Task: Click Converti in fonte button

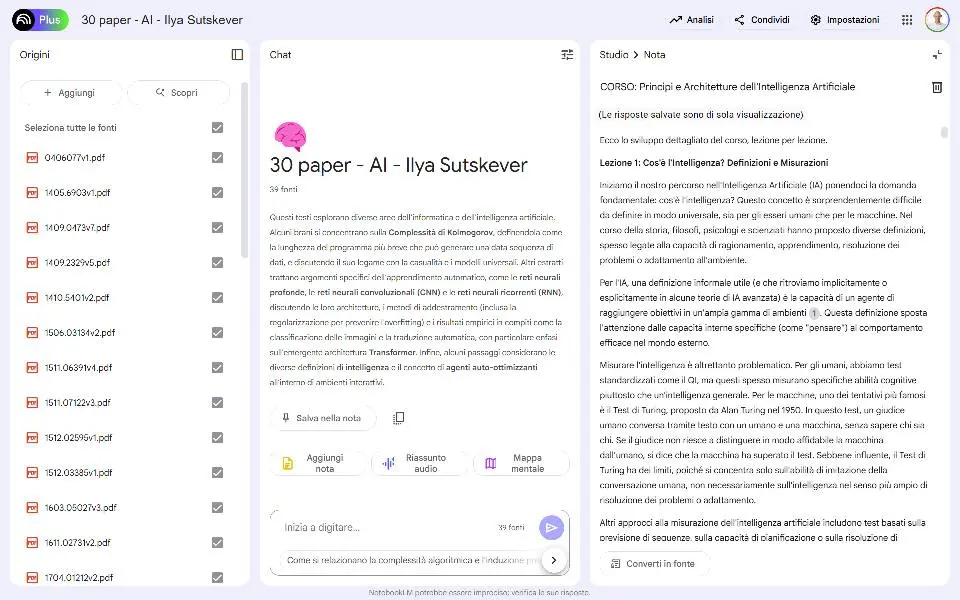Action: [x=653, y=563]
